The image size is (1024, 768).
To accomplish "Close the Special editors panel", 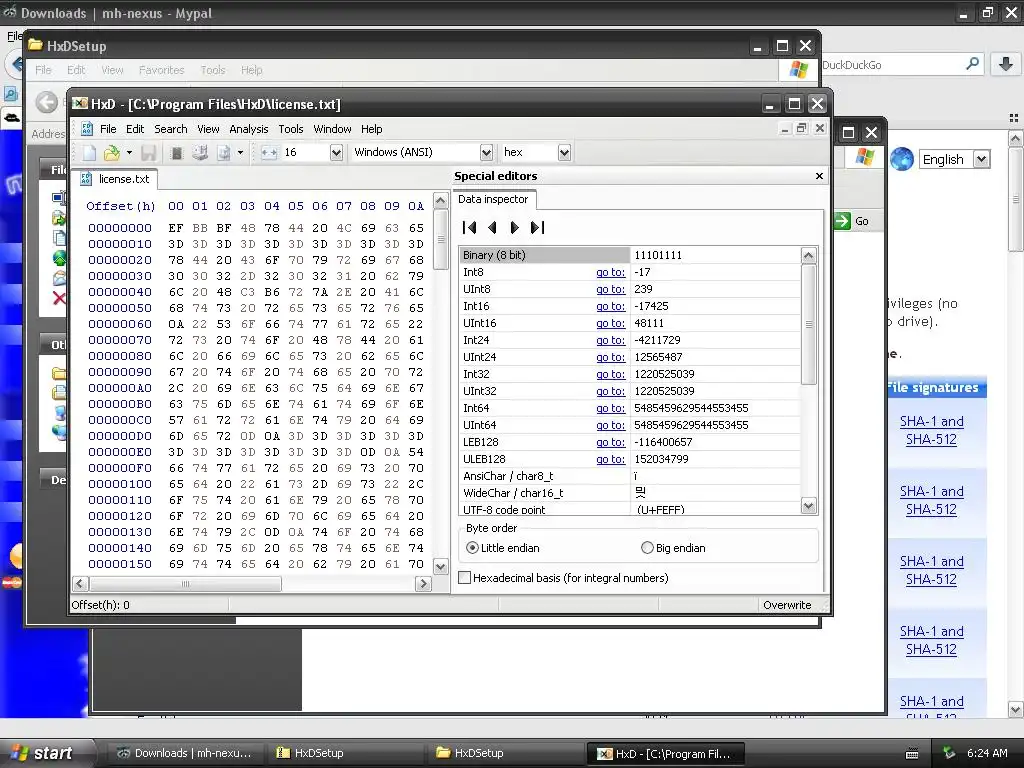I will tap(819, 176).
